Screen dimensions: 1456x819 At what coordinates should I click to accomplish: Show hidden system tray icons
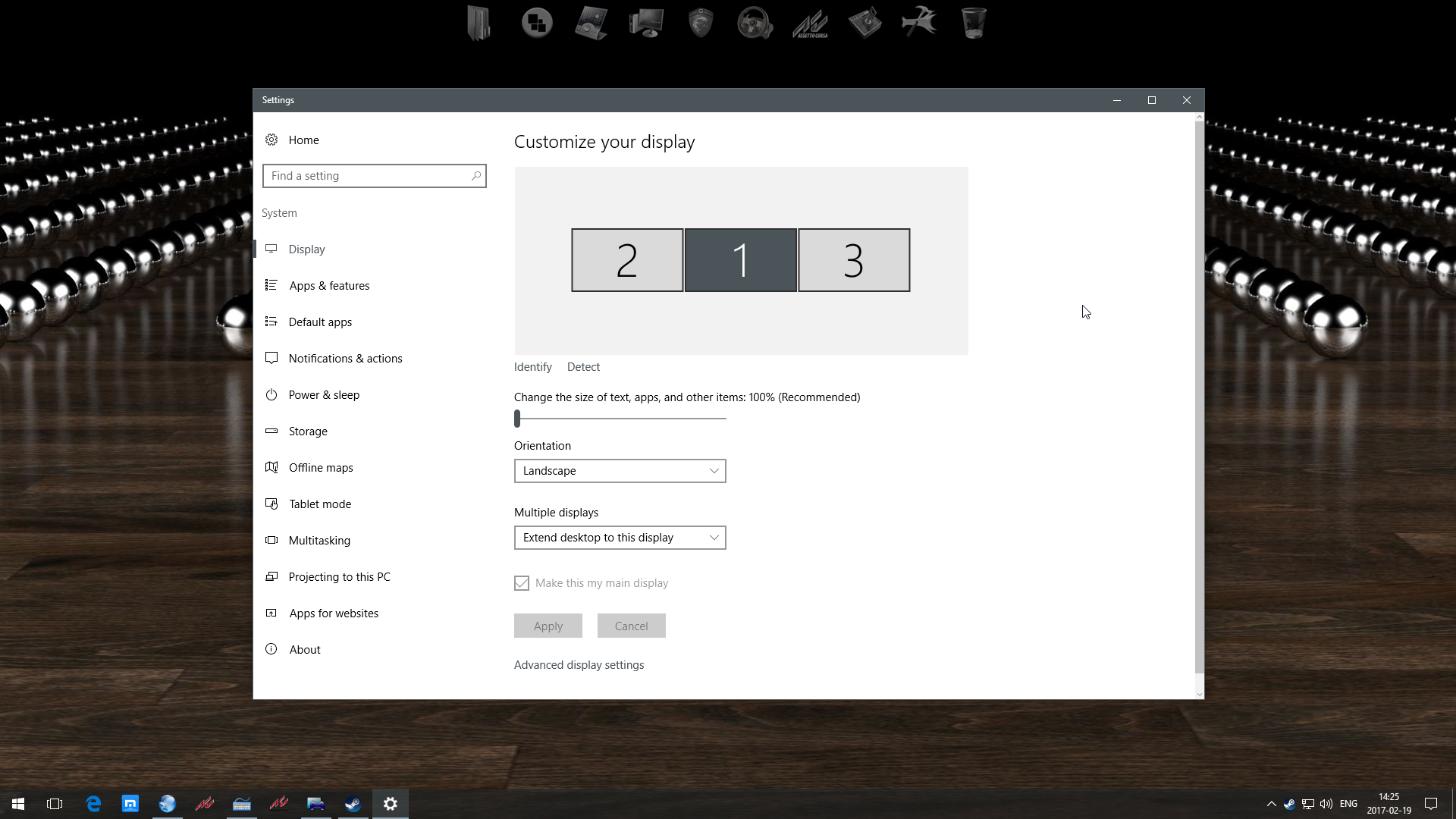click(1271, 804)
